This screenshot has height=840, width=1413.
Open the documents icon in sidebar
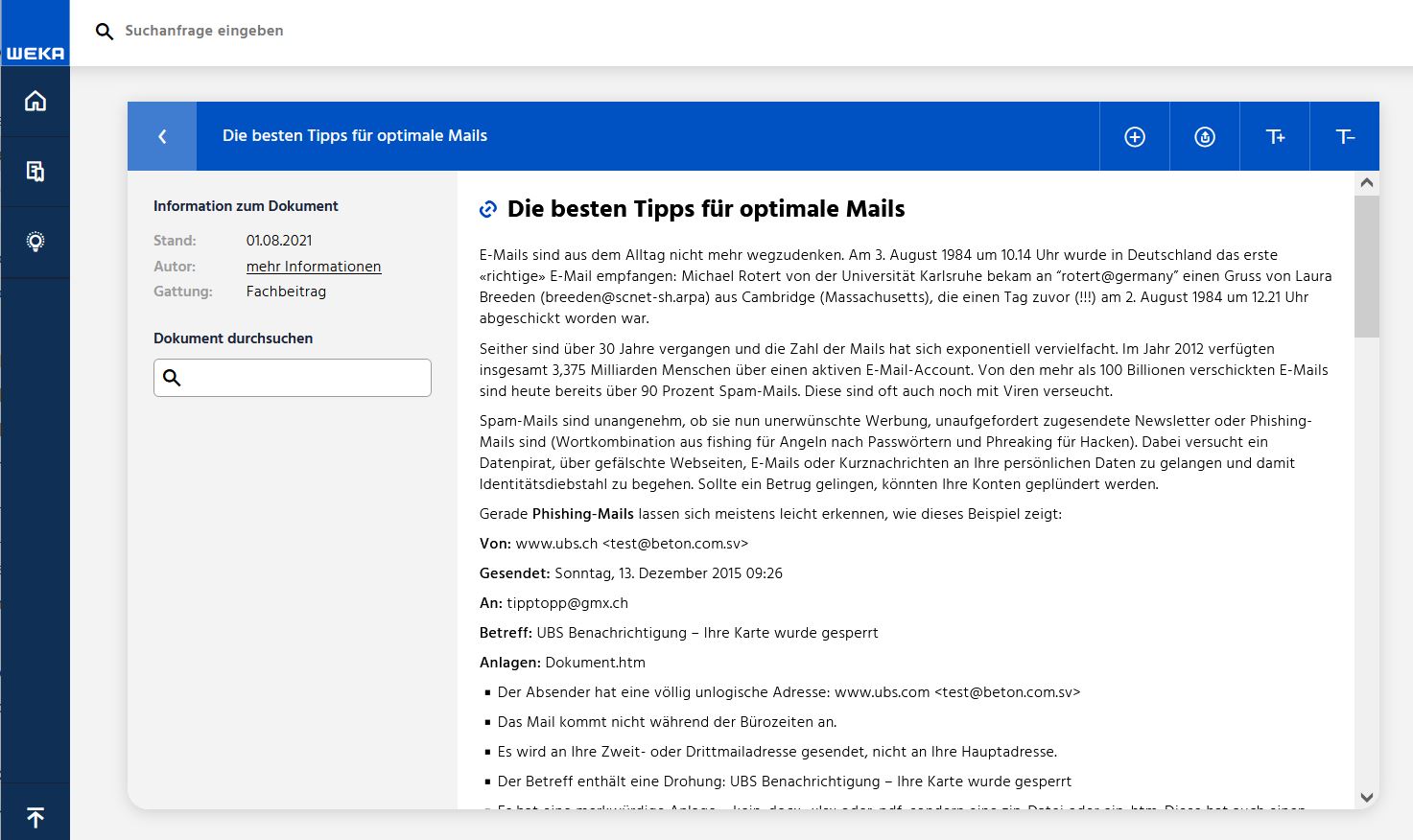coord(35,172)
